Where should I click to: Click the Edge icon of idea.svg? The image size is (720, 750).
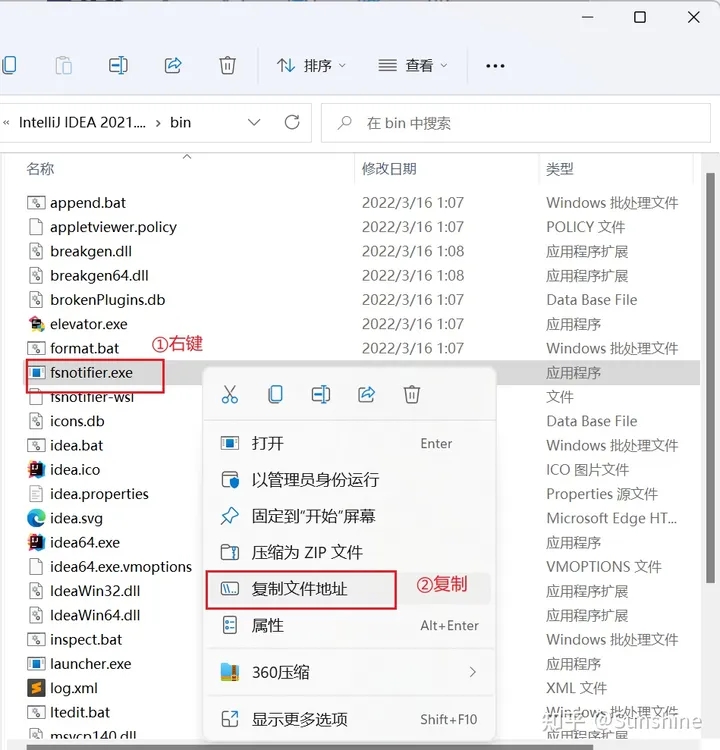point(36,518)
